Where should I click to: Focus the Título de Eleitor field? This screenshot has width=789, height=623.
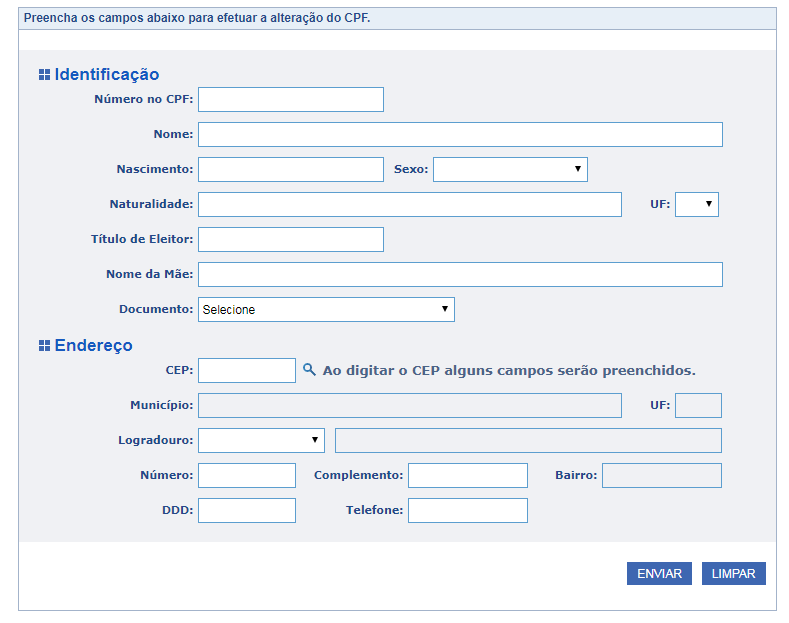291,239
